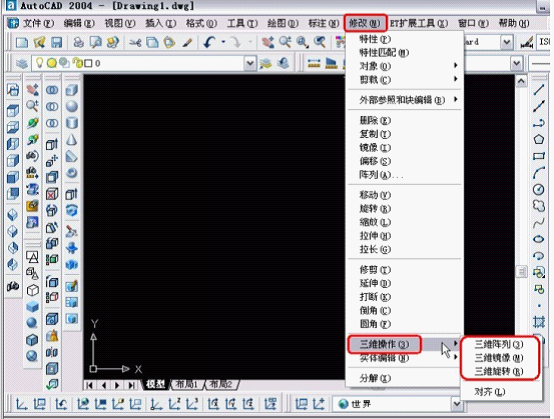Expand the 对象(O) submenu
The image size is (554, 419).
pos(405,66)
